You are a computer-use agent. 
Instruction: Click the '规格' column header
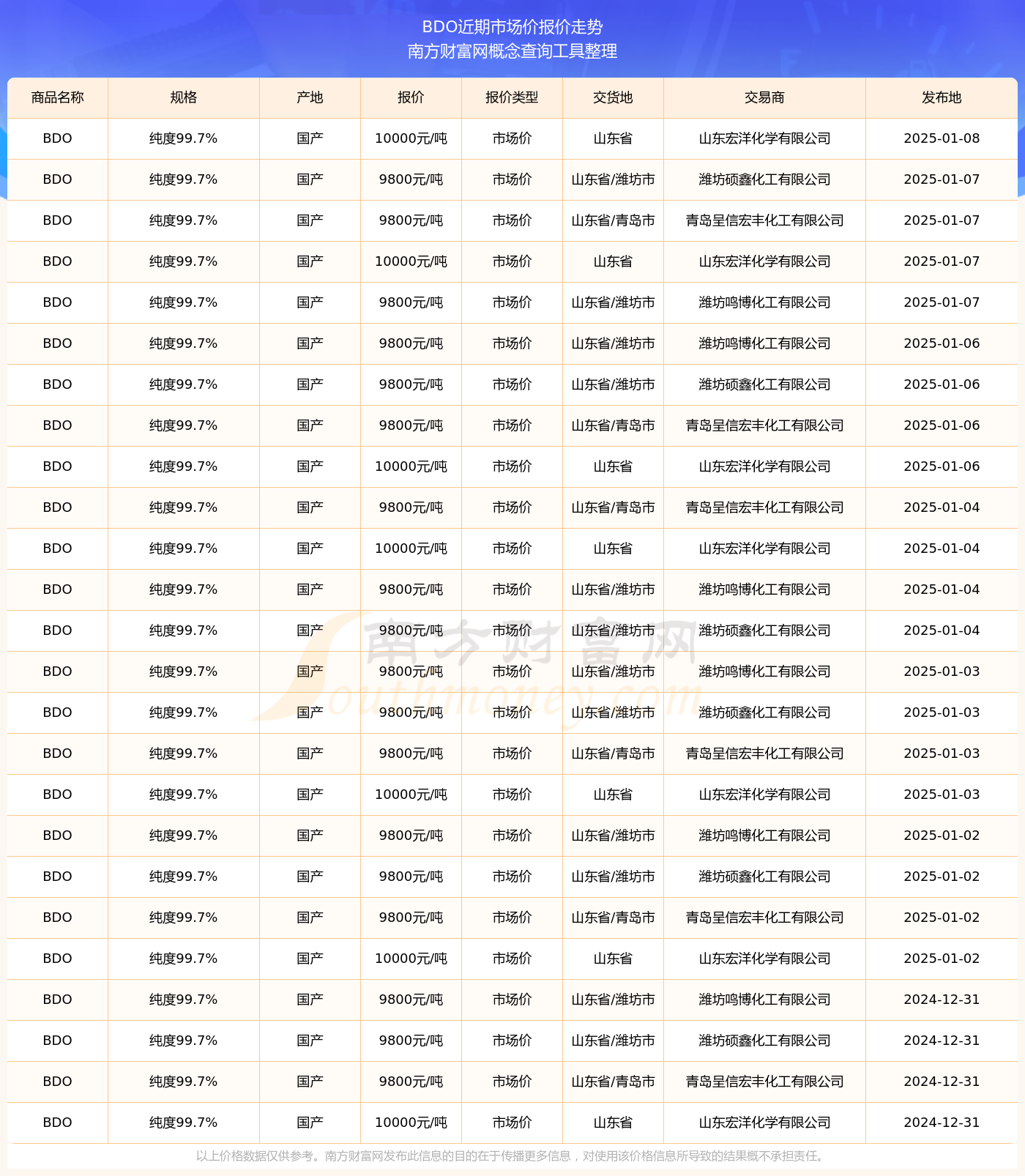(x=184, y=97)
